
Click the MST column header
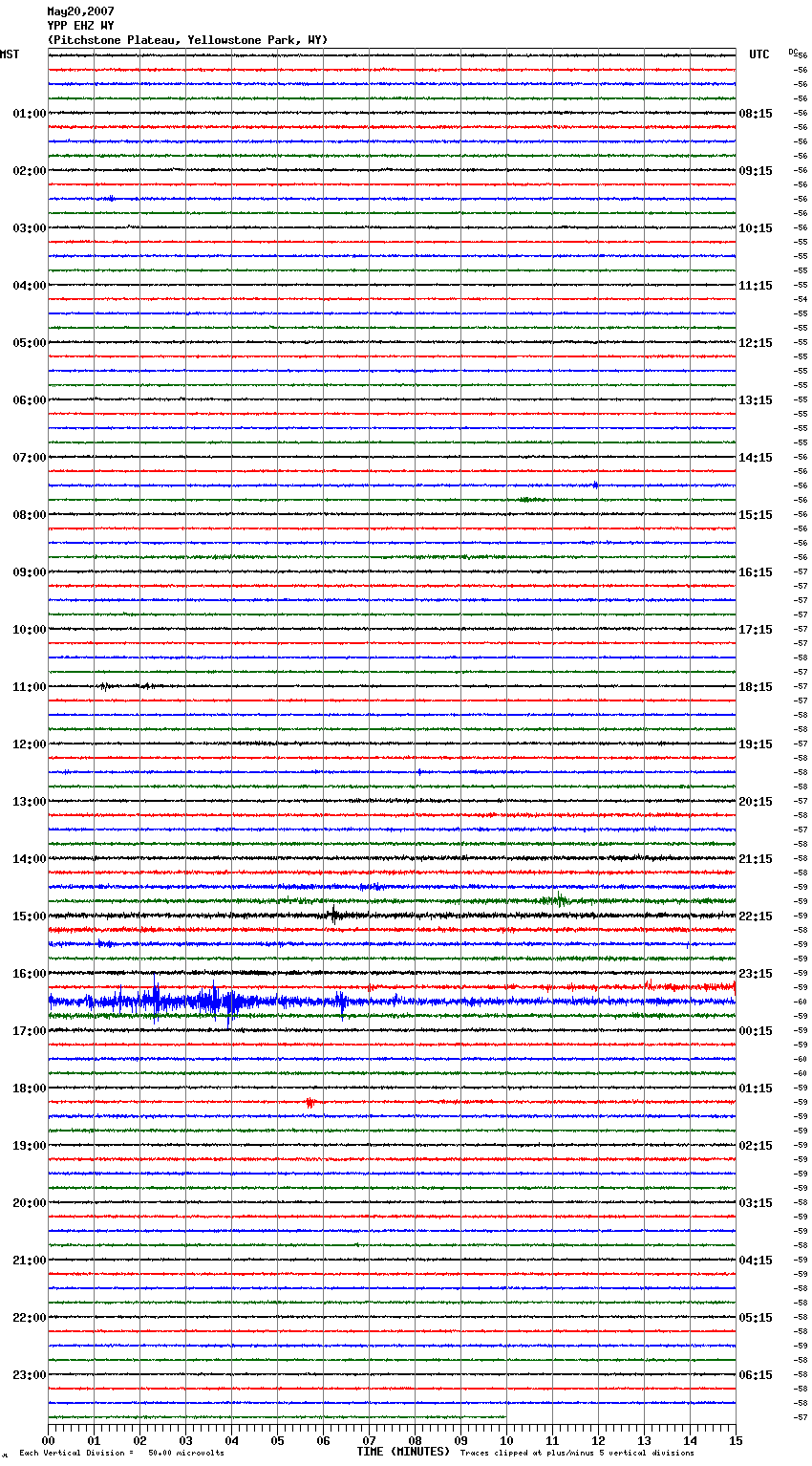10,54
